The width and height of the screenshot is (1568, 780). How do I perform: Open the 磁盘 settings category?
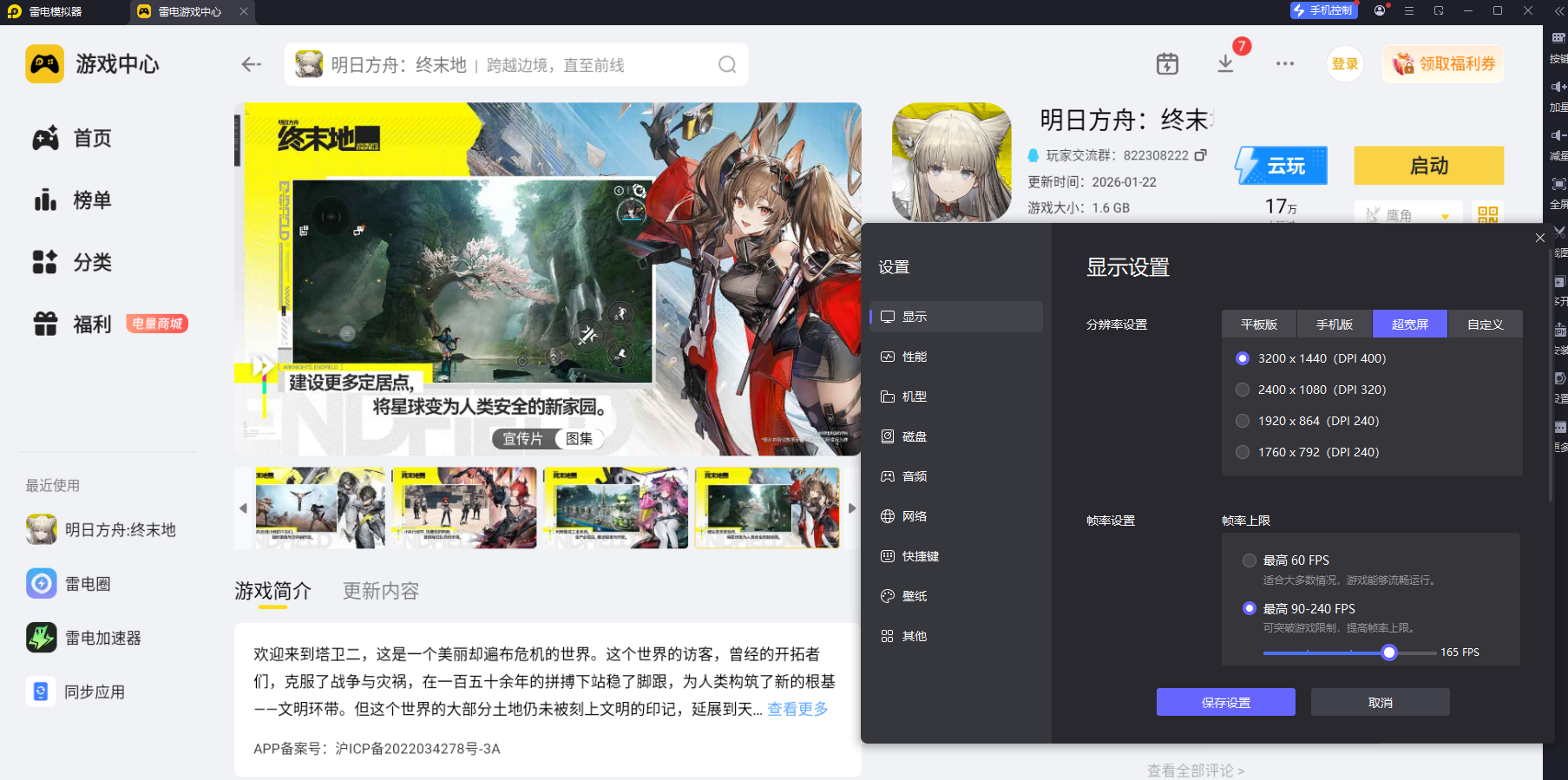tap(956, 436)
